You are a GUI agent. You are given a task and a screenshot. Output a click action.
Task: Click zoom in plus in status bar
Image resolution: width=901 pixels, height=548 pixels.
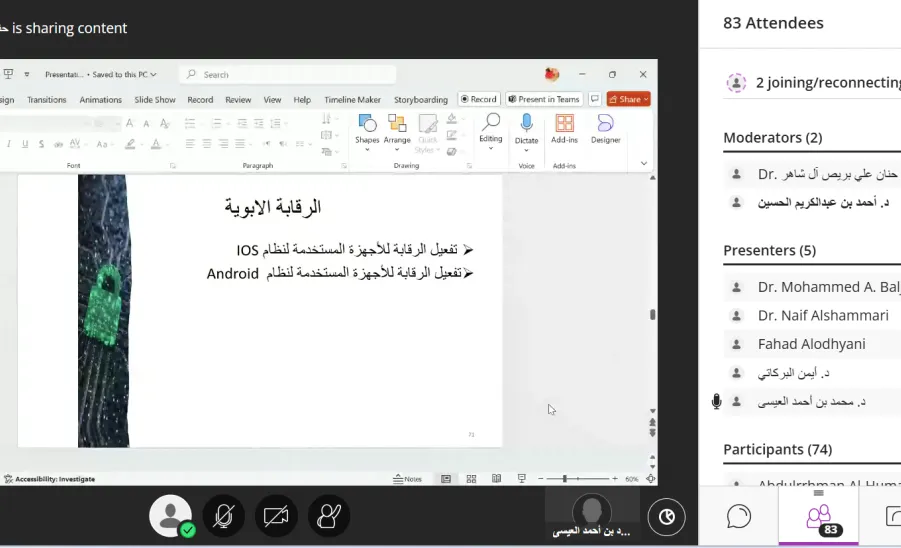tap(615, 478)
